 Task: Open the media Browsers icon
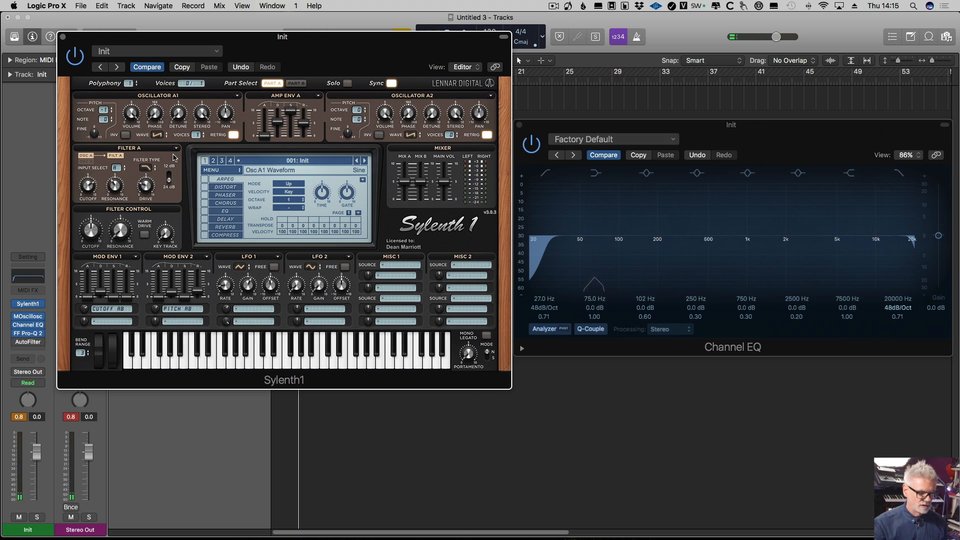click(947, 37)
